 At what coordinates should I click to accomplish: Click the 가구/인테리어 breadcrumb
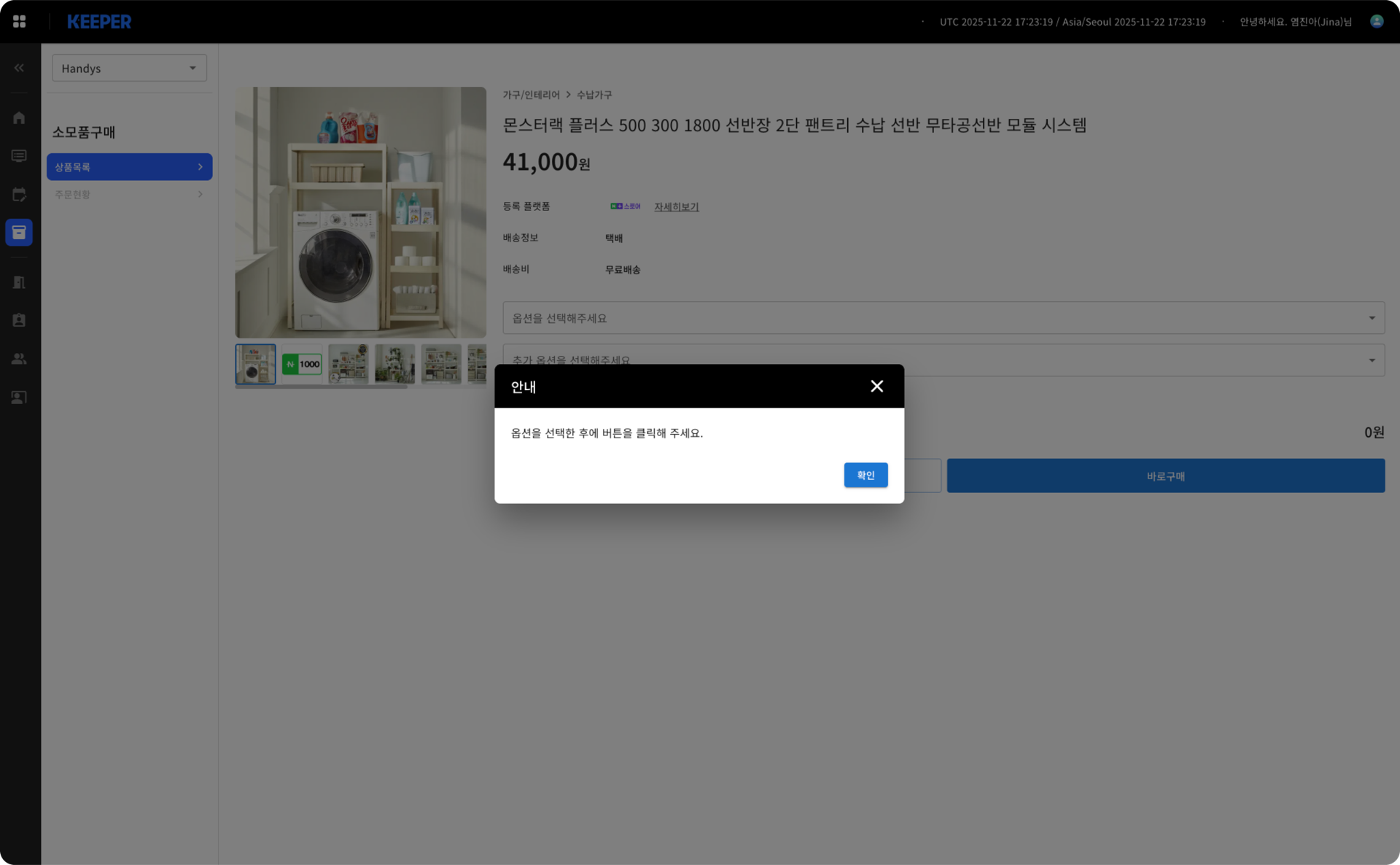tap(531, 96)
